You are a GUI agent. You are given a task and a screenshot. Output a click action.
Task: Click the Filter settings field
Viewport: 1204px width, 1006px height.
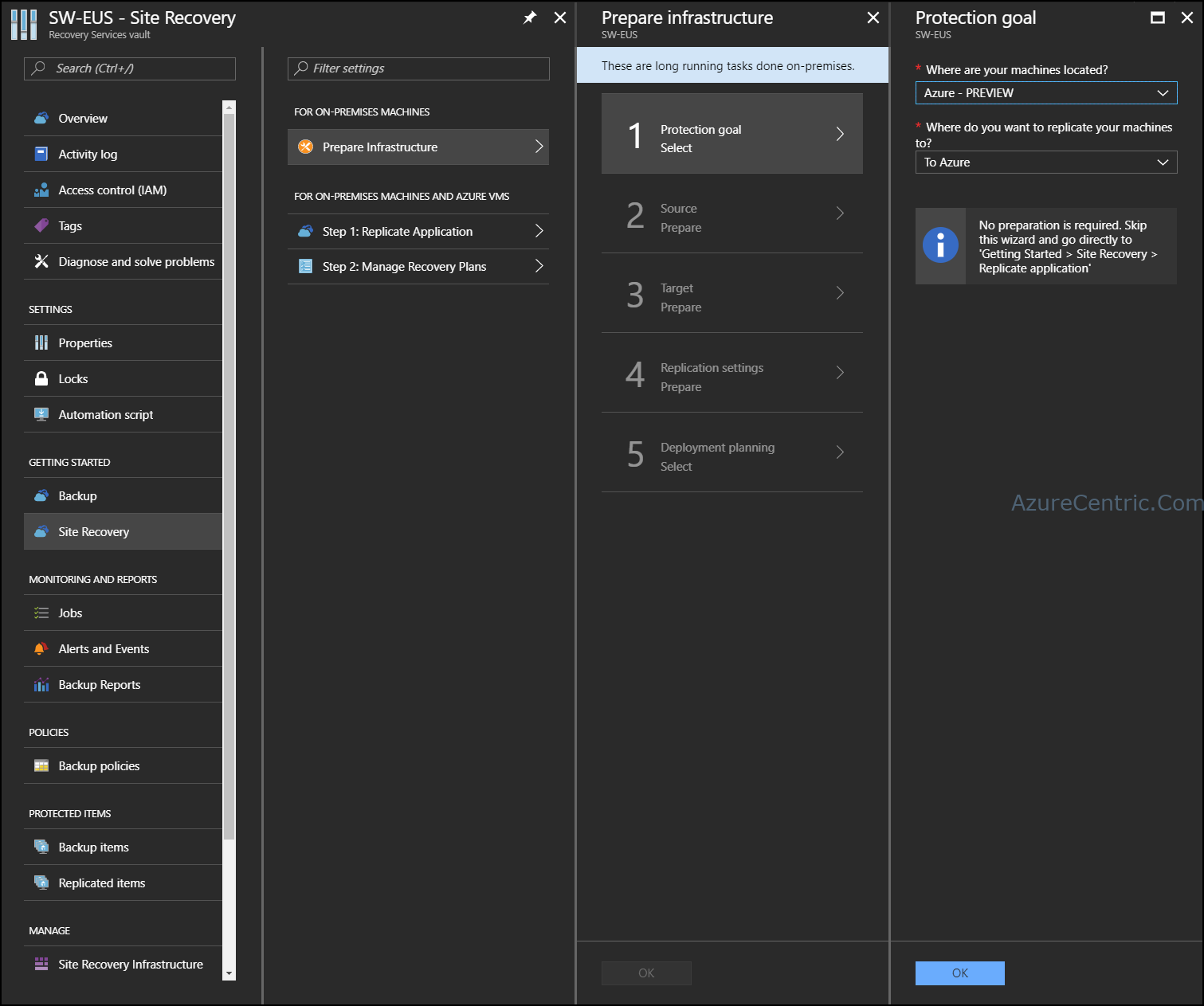click(418, 69)
